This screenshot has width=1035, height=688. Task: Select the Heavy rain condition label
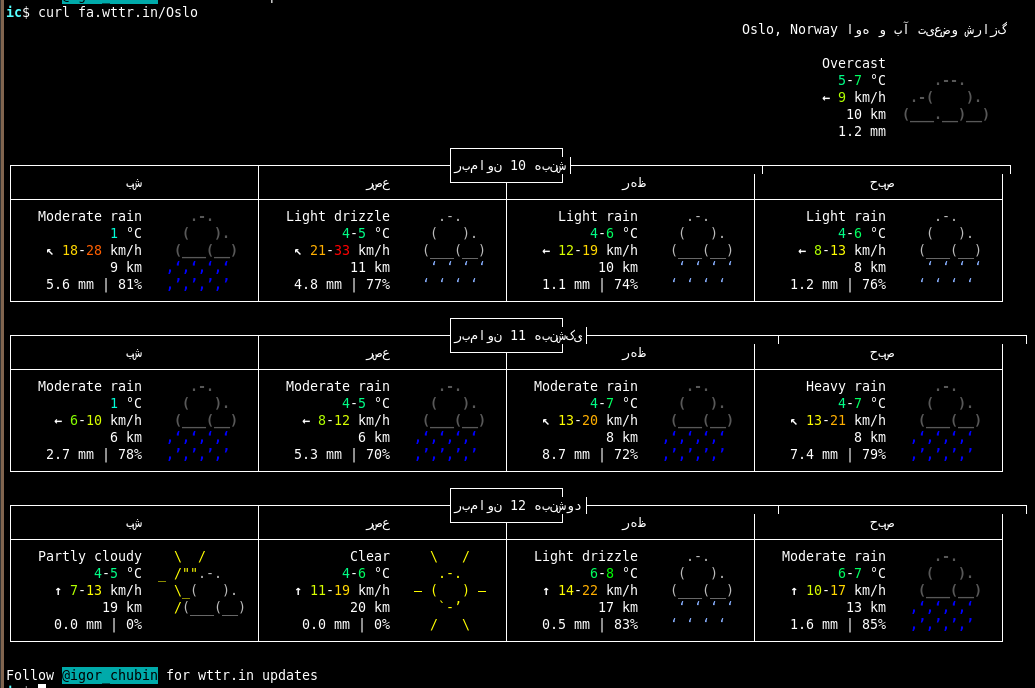(x=846, y=386)
